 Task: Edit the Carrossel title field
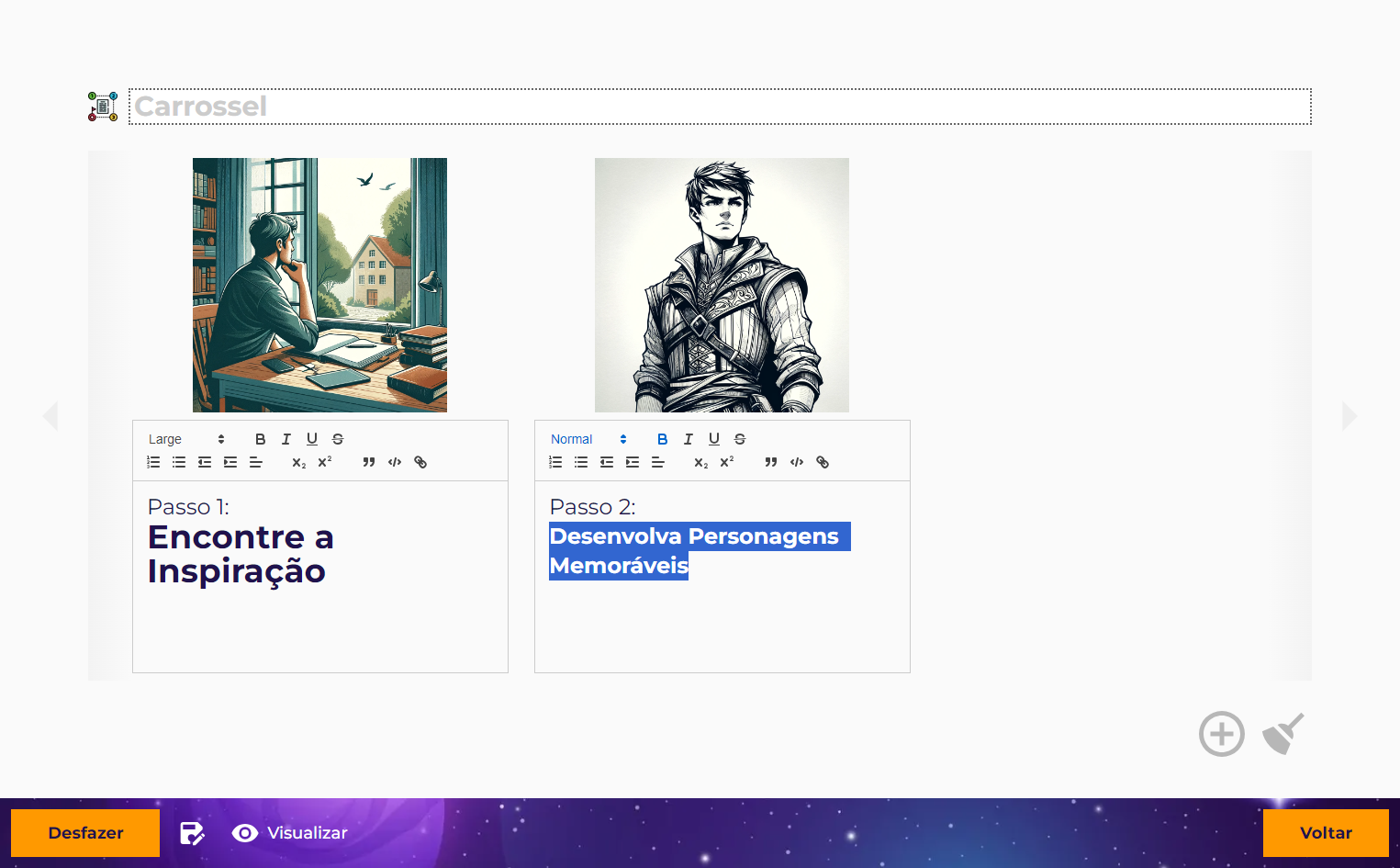720,107
